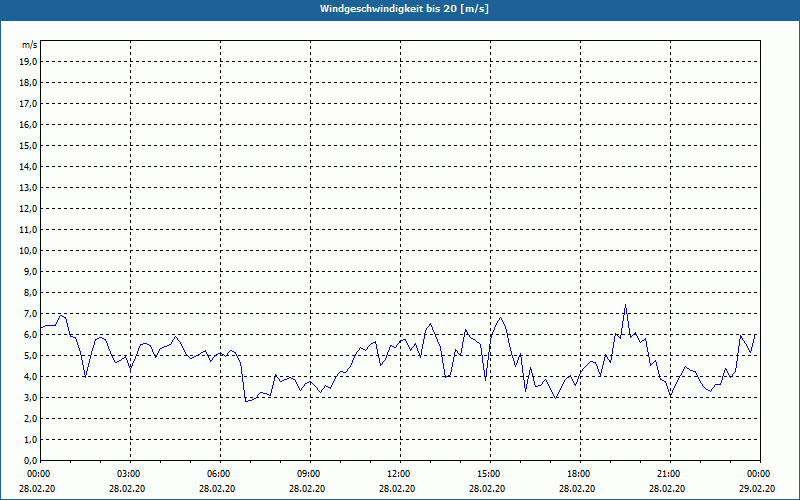This screenshot has height=500, width=800.
Task: Click the "28.02.20" date under 12:00
Action: point(397,488)
